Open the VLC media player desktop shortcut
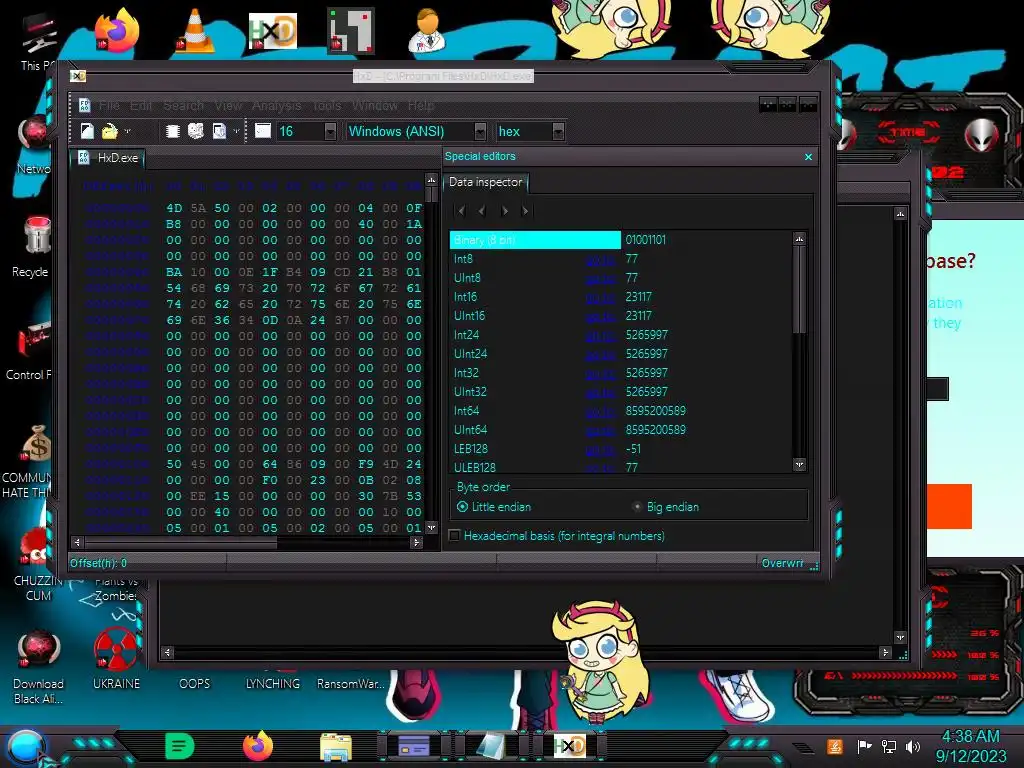 tap(195, 31)
